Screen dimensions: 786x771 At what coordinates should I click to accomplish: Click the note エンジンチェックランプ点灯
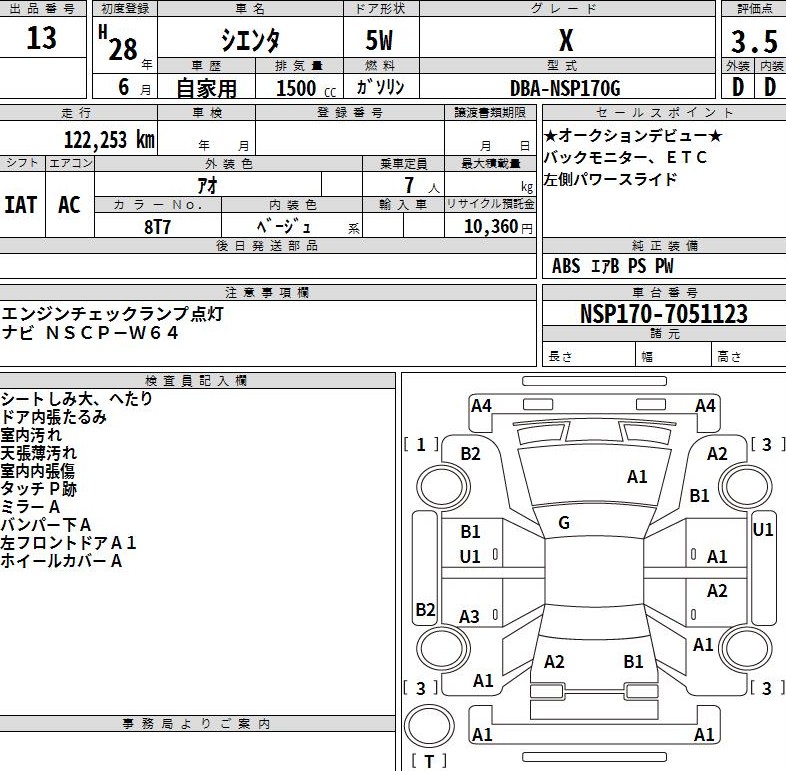(x=112, y=314)
